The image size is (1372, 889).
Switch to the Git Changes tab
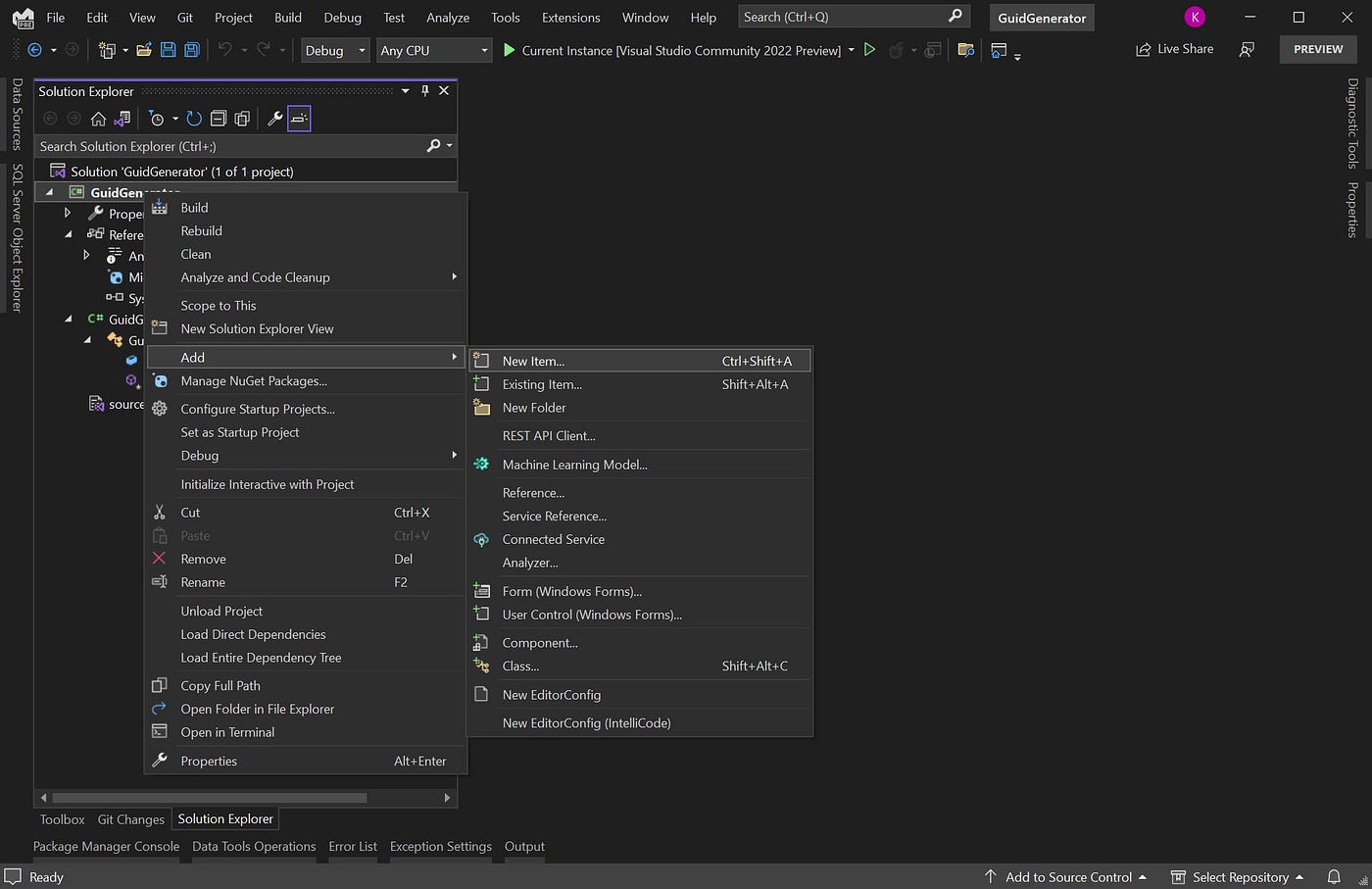(130, 818)
